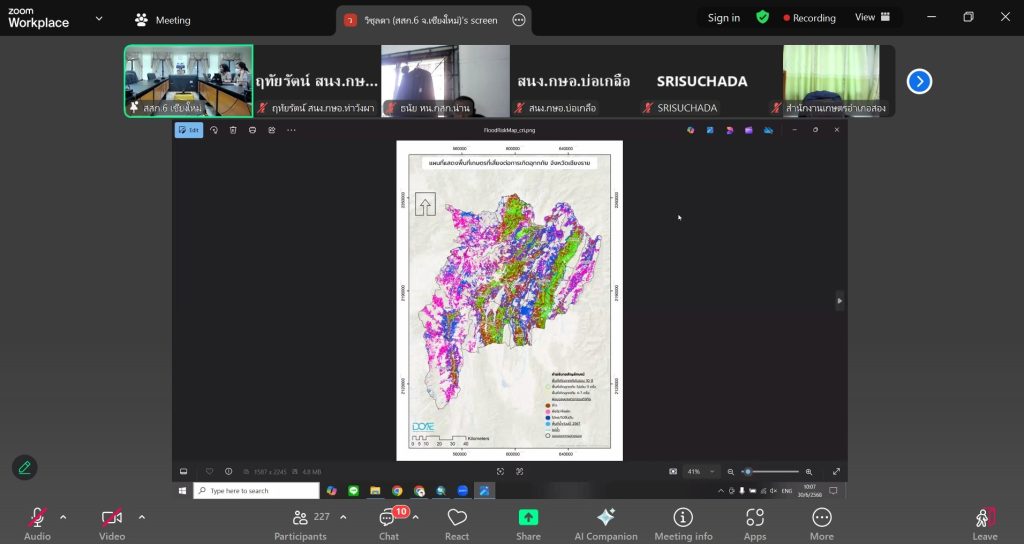Leave the meeting
Screen dimensions: 1024x544
click(x=985, y=522)
